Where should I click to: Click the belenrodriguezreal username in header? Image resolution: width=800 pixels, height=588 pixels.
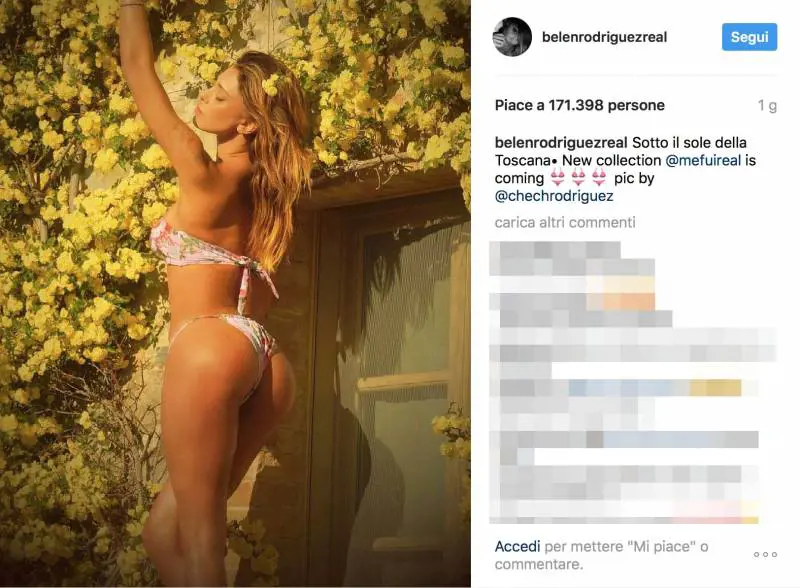(604, 37)
